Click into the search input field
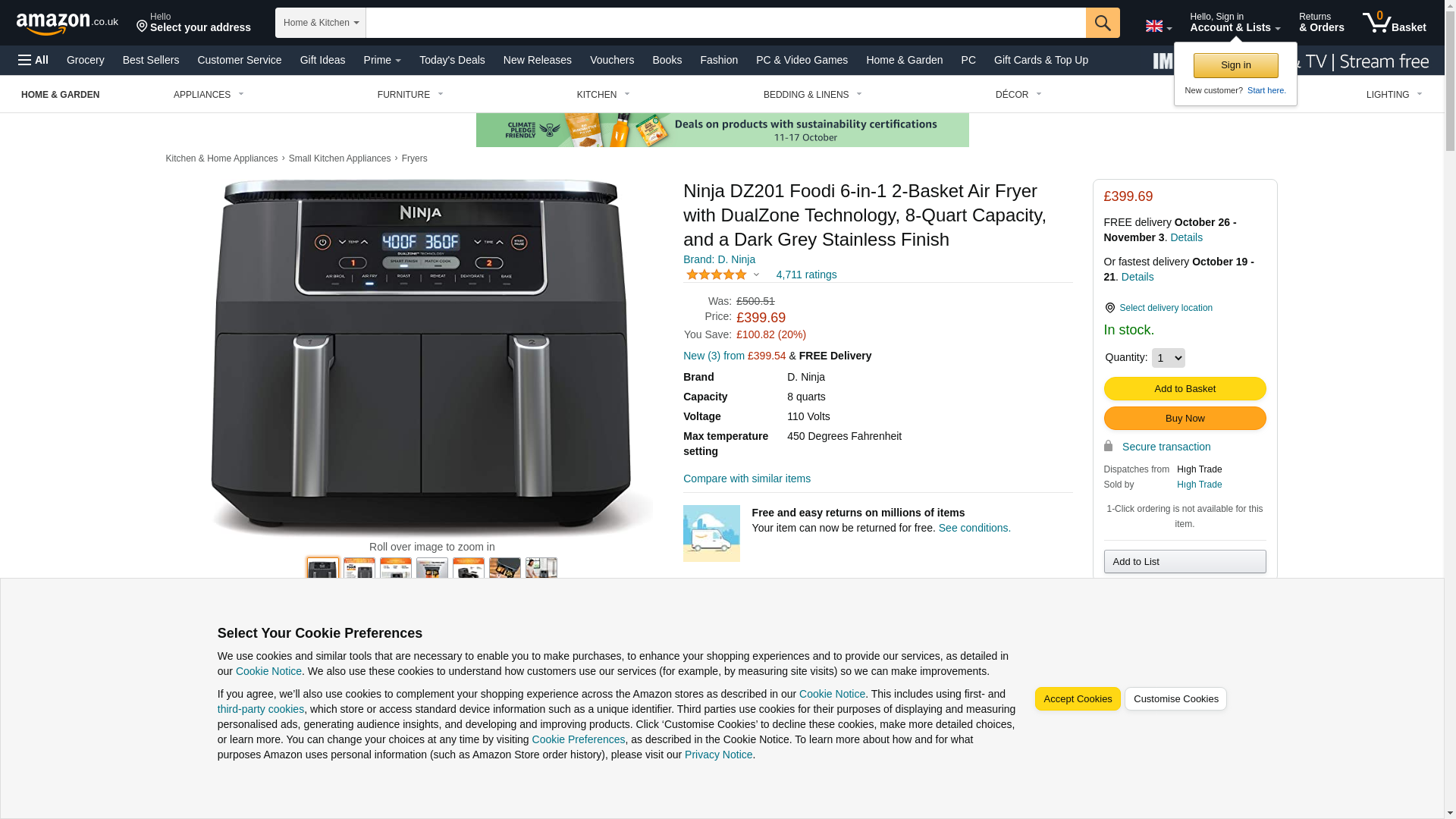 pyautogui.click(x=726, y=23)
